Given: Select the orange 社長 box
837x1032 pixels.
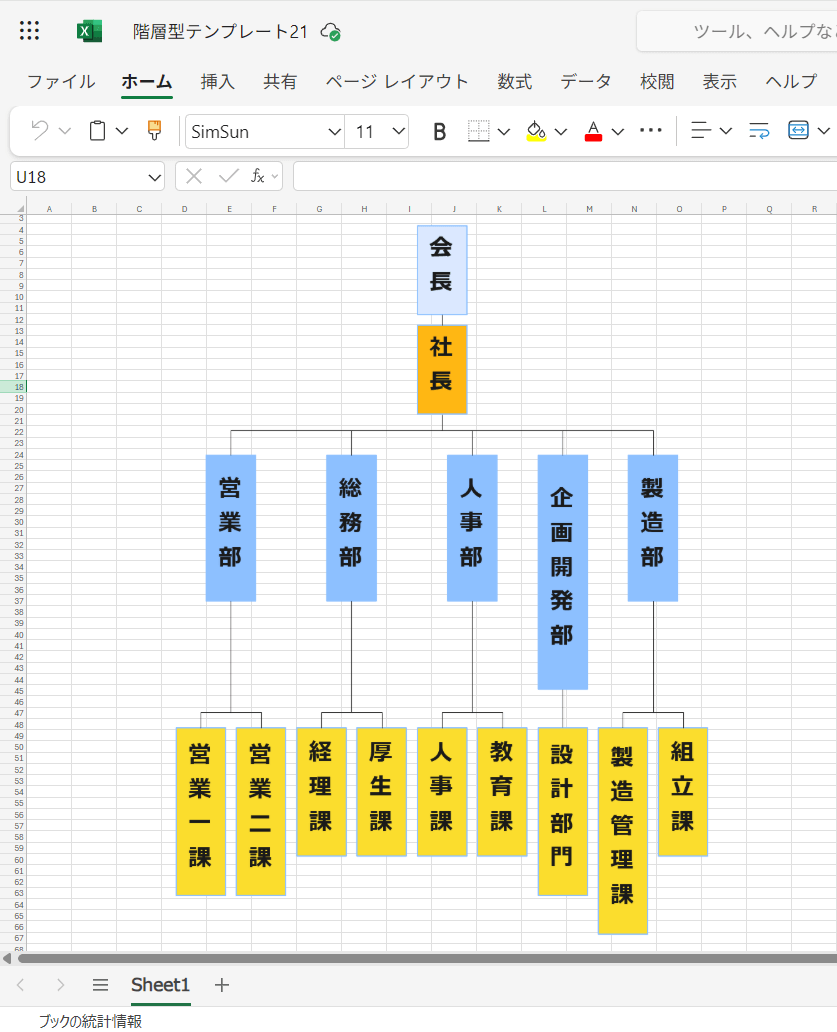Looking at the screenshot, I should point(442,369).
